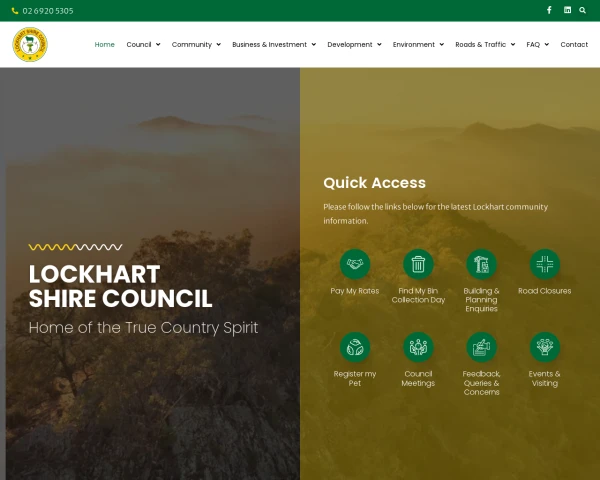This screenshot has height=480, width=600.
Task: Click the Building & Planning crane icon
Action: [481, 264]
